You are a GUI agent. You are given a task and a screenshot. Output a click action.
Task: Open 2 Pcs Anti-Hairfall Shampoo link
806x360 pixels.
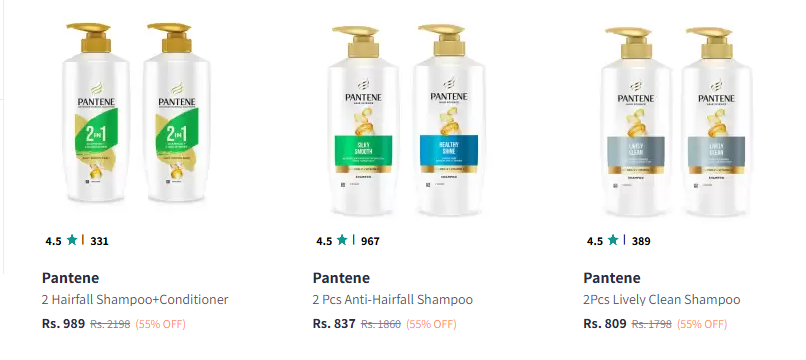tap(393, 299)
